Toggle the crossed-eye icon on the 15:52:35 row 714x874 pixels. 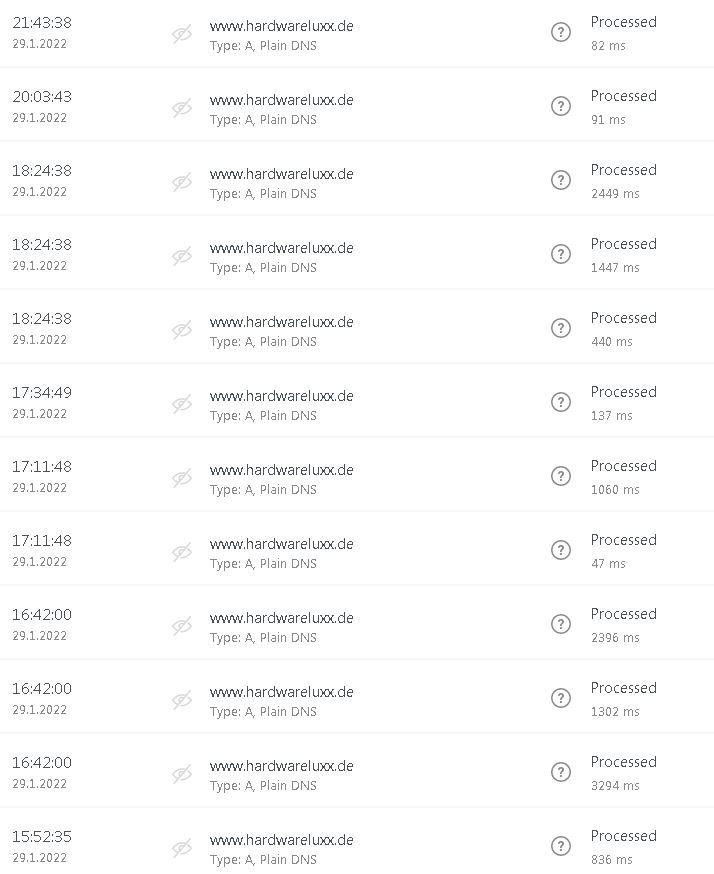point(182,848)
